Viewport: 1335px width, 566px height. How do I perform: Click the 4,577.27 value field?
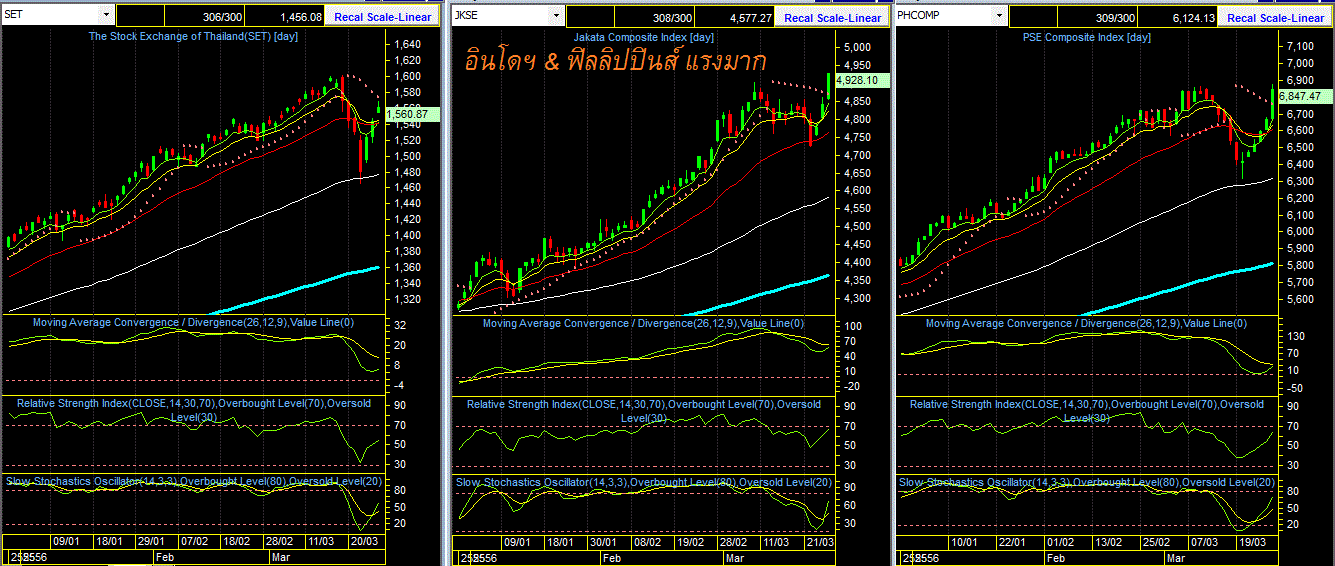(x=735, y=16)
